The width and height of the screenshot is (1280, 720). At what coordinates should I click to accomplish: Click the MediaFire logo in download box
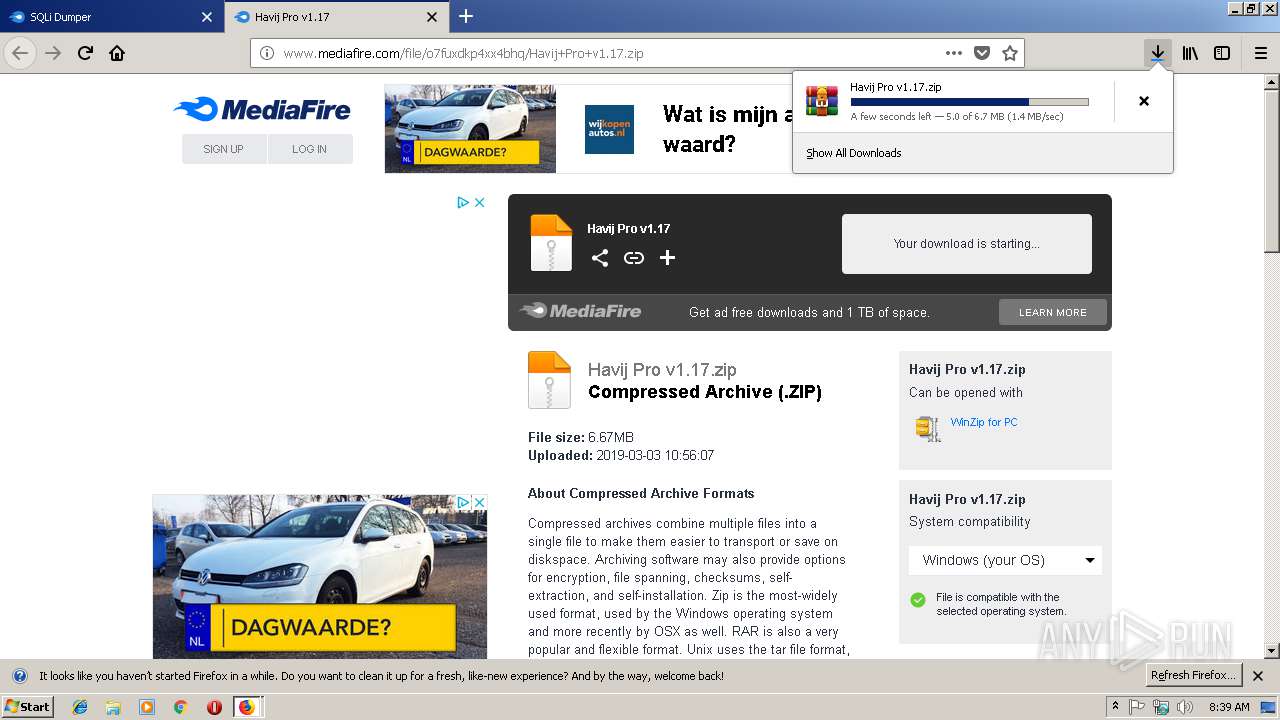581,311
